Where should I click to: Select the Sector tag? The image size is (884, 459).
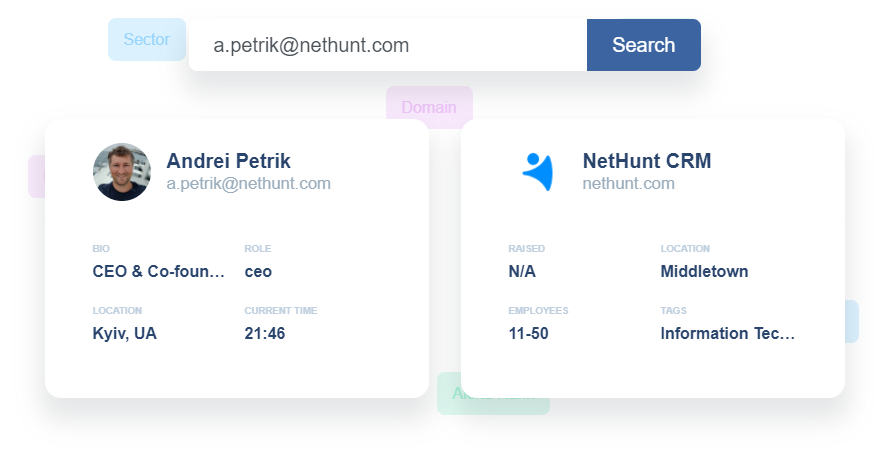pyautogui.click(x=146, y=39)
